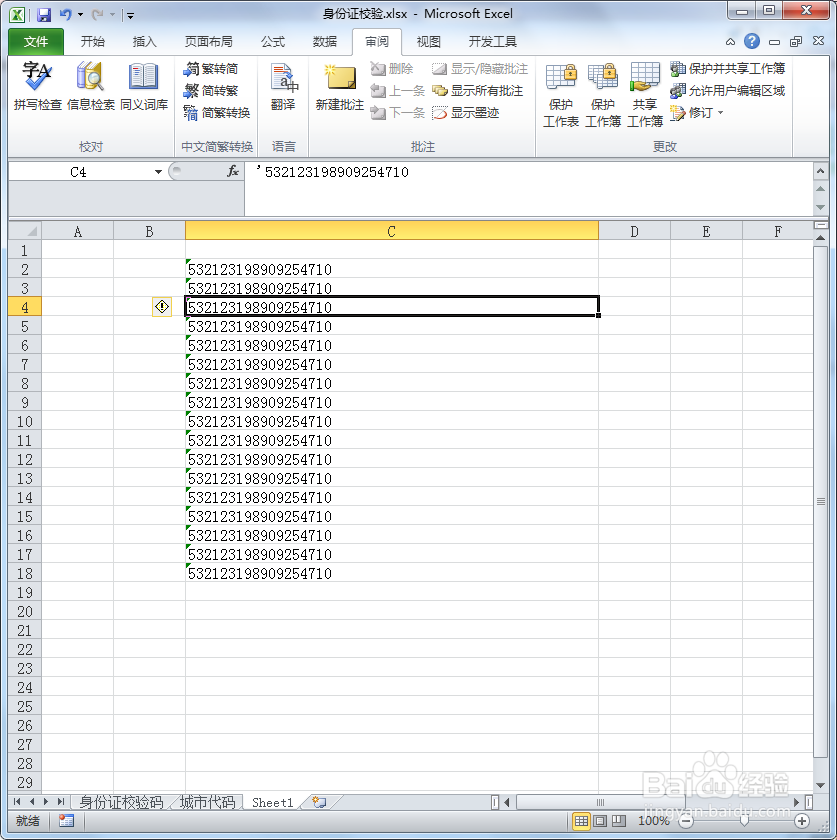Viewport: 837px width, 840px height.
Task: Convert text with 简转繁
Action: [x=211, y=91]
